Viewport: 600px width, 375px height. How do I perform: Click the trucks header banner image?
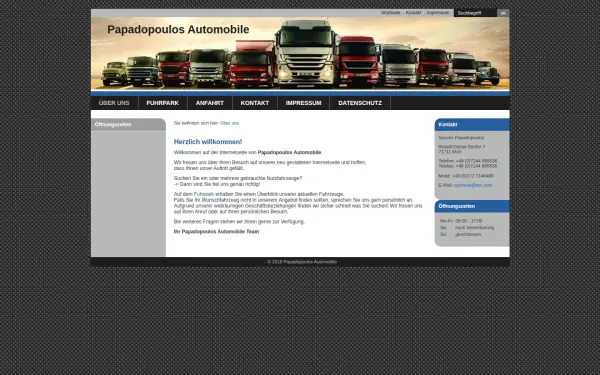click(x=300, y=54)
